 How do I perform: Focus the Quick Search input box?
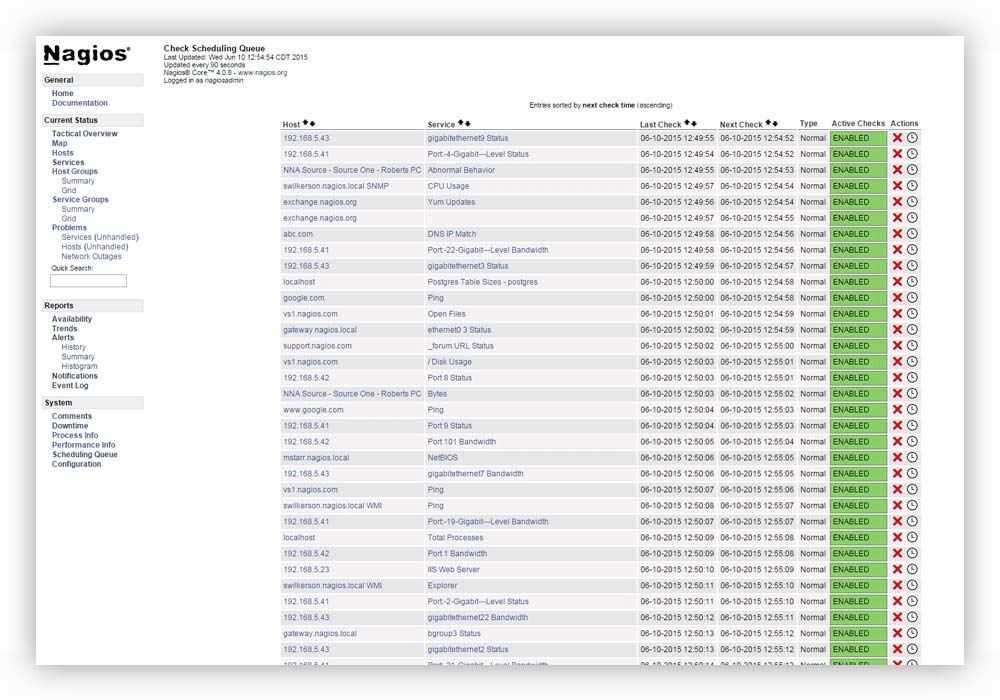pos(88,281)
